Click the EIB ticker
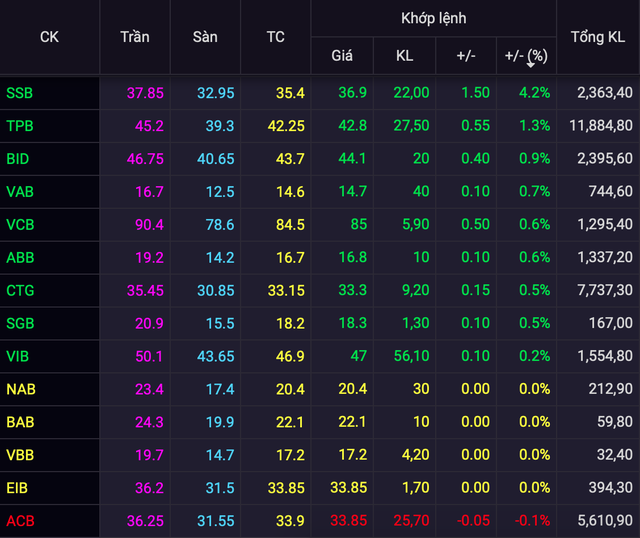The height and width of the screenshot is (538, 640). tap(18, 488)
